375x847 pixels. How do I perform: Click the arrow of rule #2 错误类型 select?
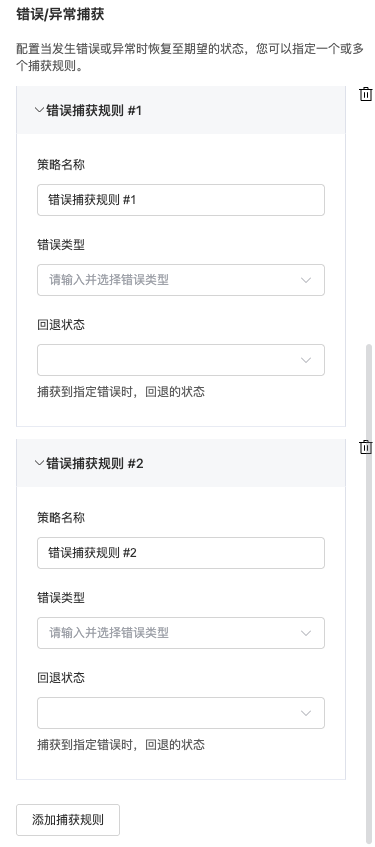coord(306,633)
